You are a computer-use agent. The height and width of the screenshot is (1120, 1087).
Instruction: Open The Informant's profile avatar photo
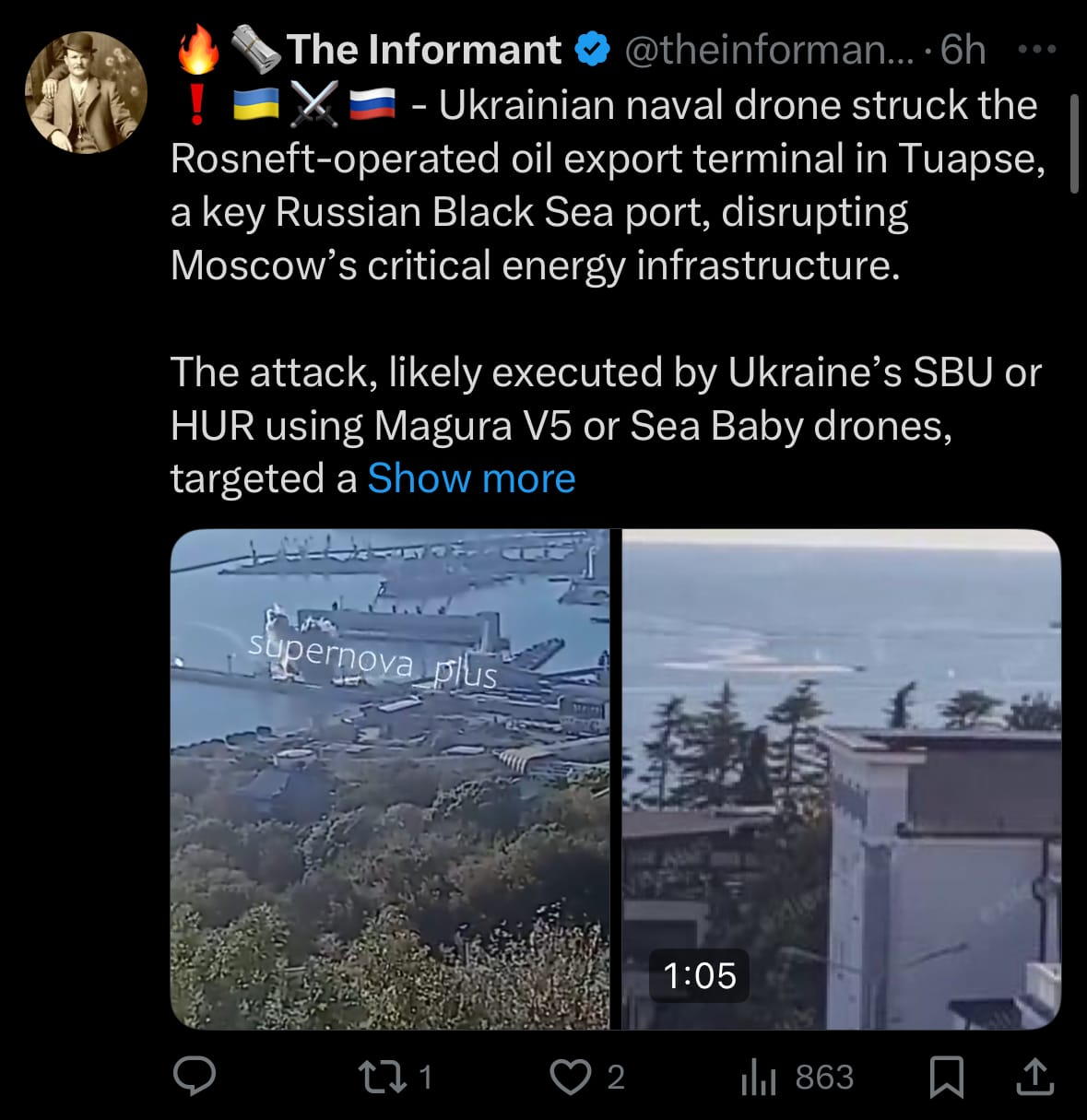pos(86,92)
